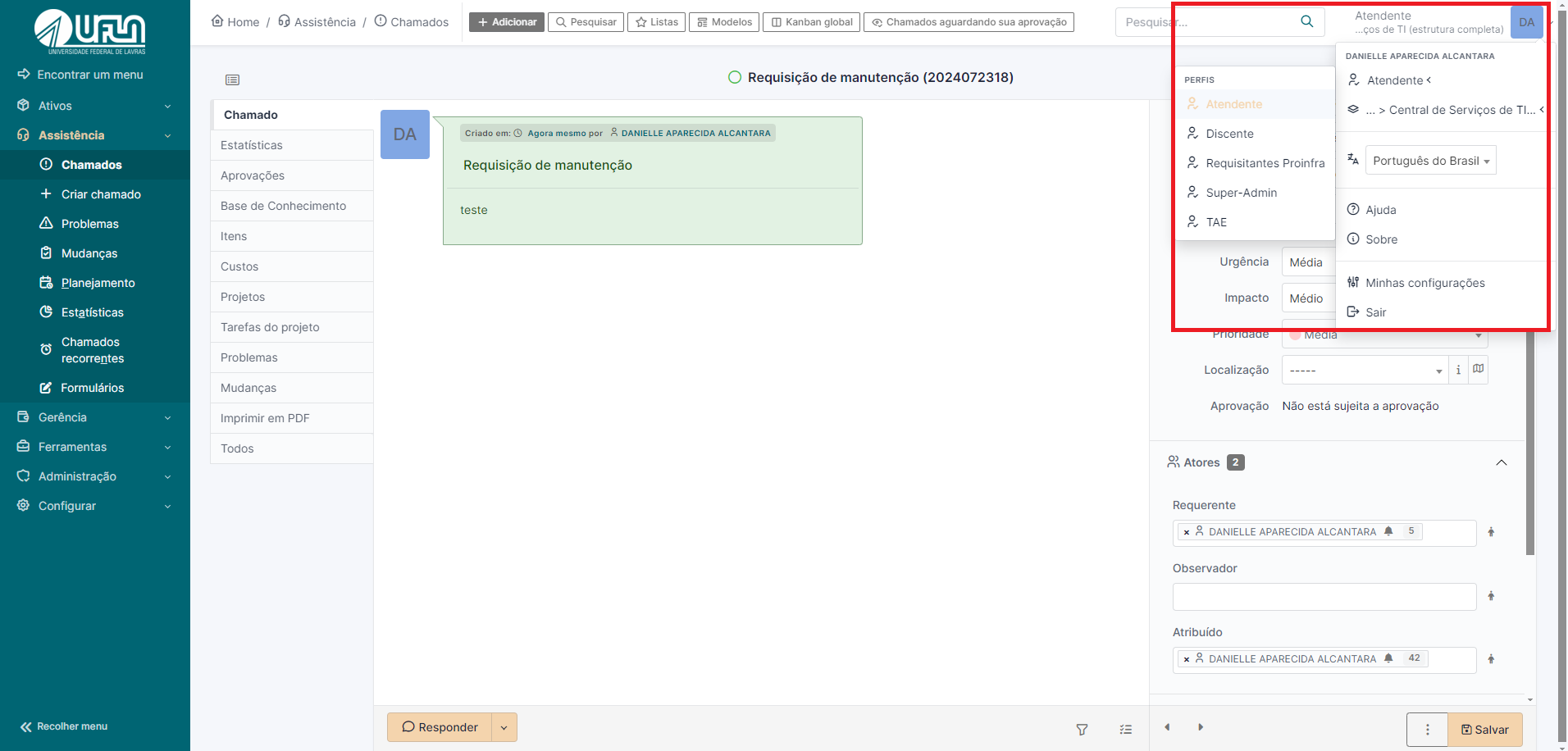Click the location info icon
Viewport: 1568px width, 751px height.
pos(1458,370)
